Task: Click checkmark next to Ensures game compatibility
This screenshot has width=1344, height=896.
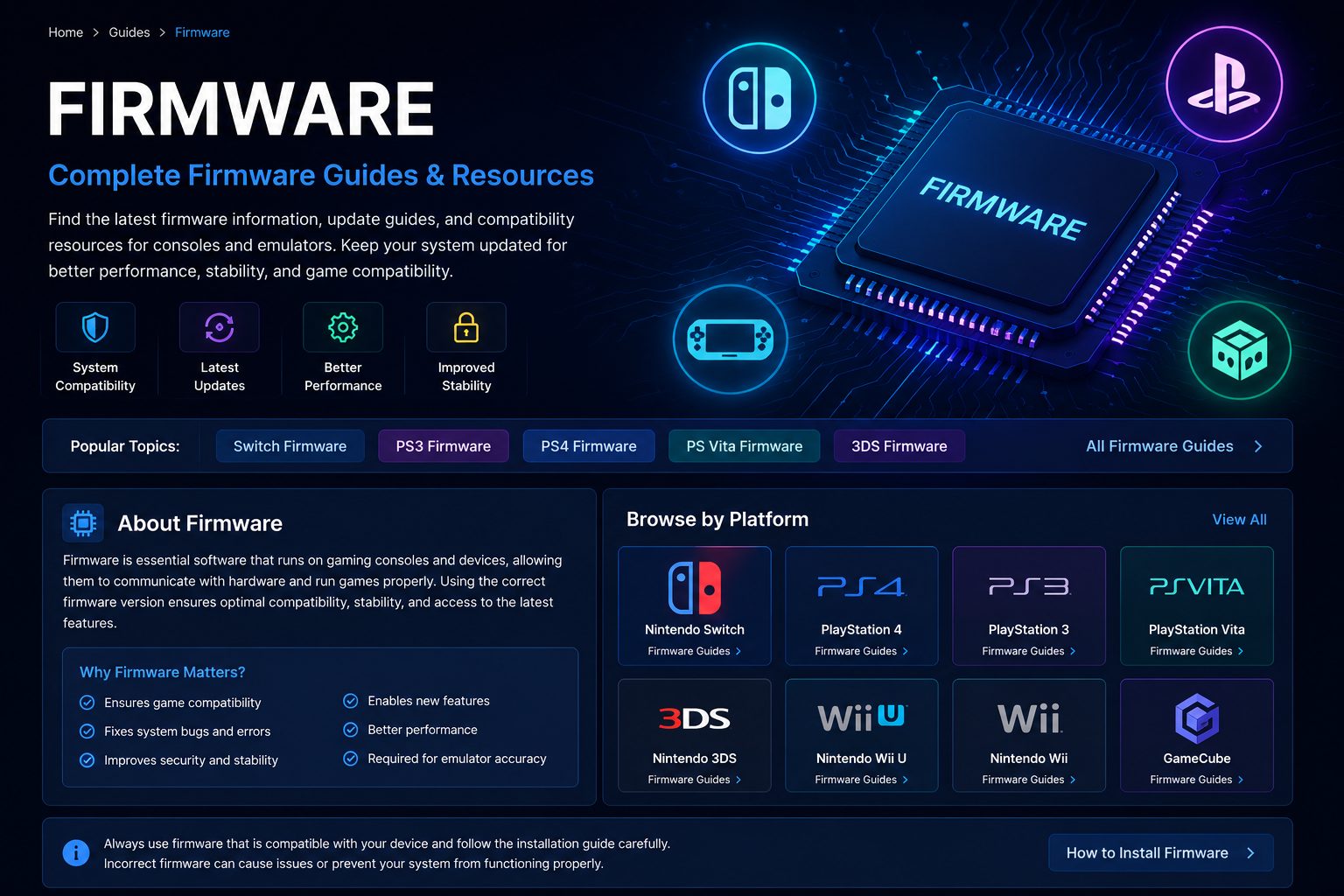Action: point(87,703)
